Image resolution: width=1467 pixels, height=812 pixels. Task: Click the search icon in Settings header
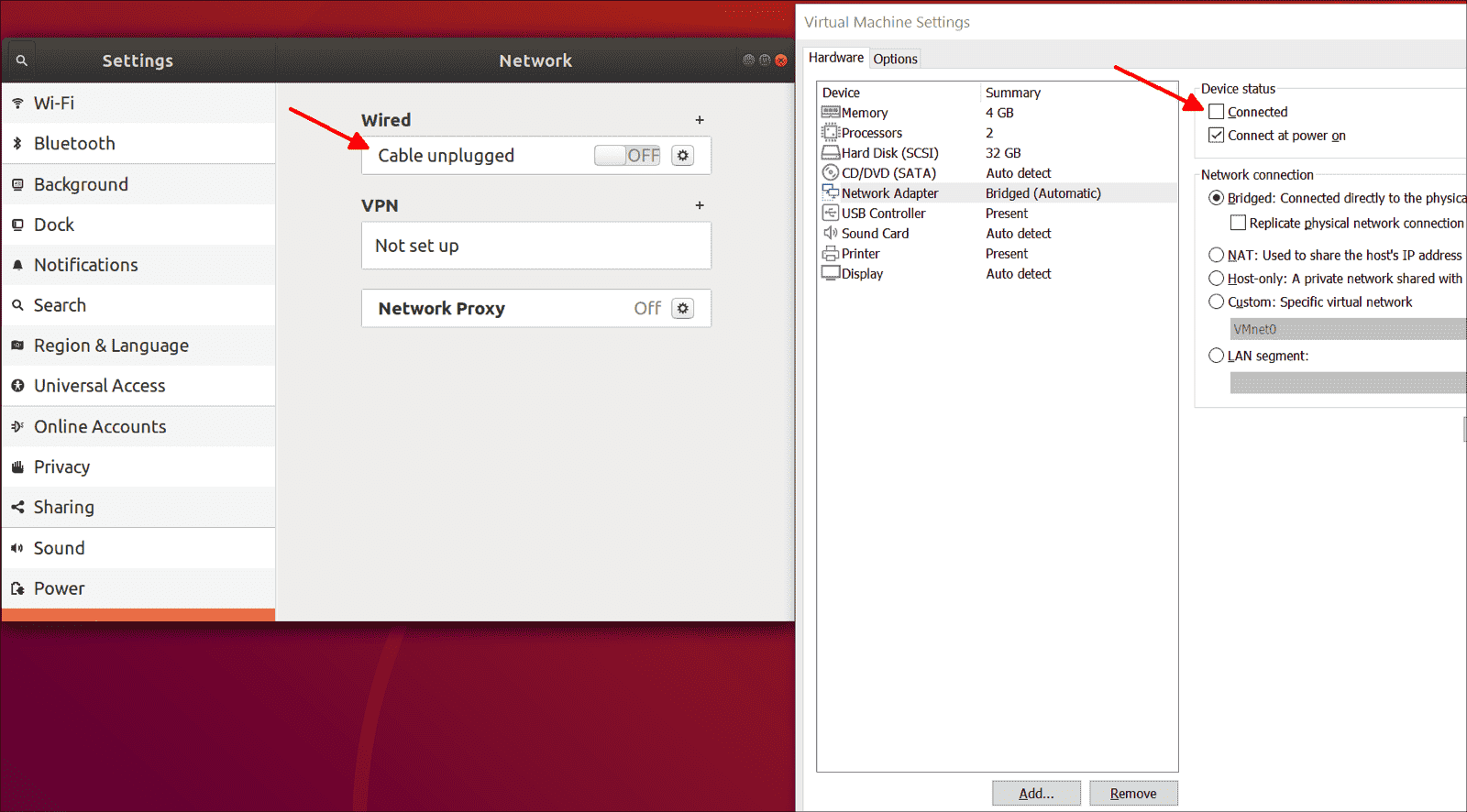pos(21,60)
